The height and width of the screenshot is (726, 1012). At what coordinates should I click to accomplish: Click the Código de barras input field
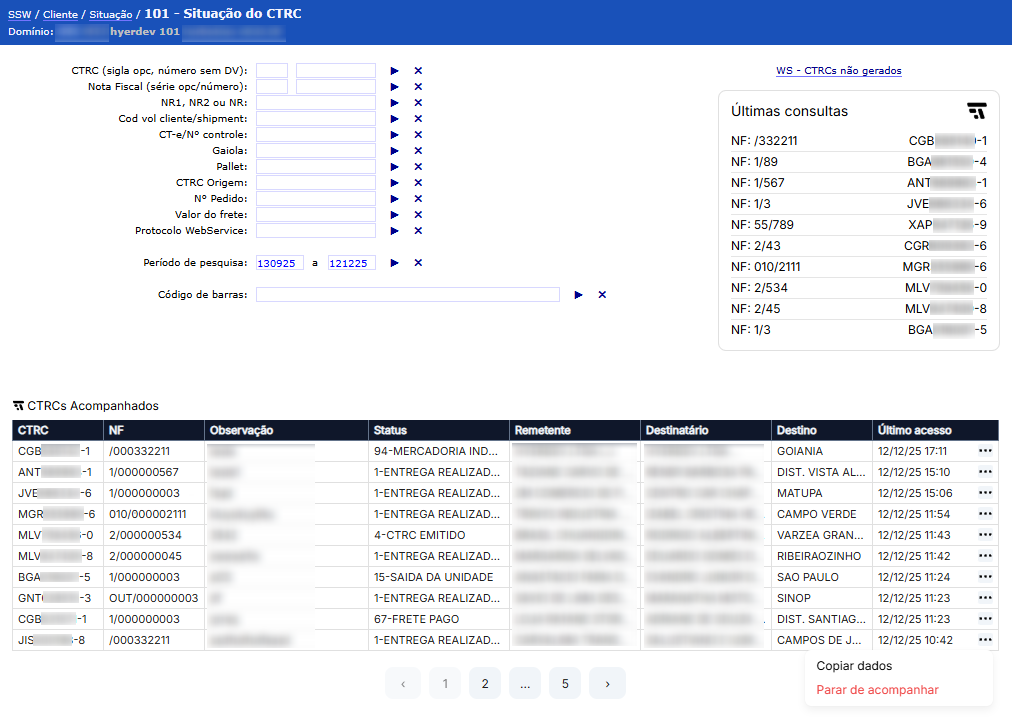[x=407, y=295]
